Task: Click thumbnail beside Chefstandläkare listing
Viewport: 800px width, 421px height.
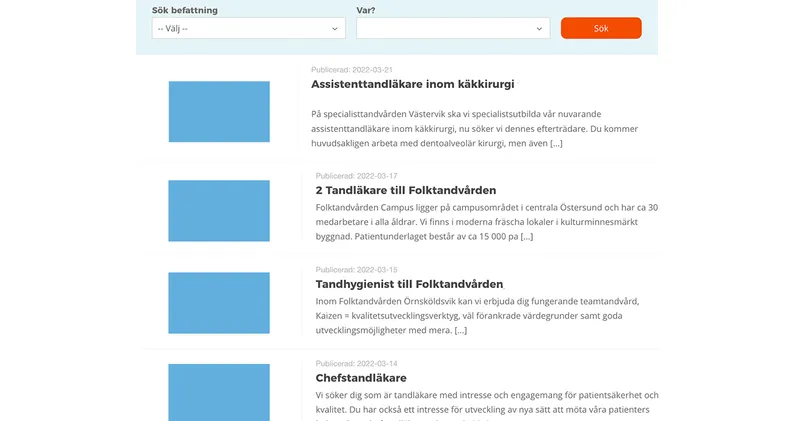Action: 219,392
